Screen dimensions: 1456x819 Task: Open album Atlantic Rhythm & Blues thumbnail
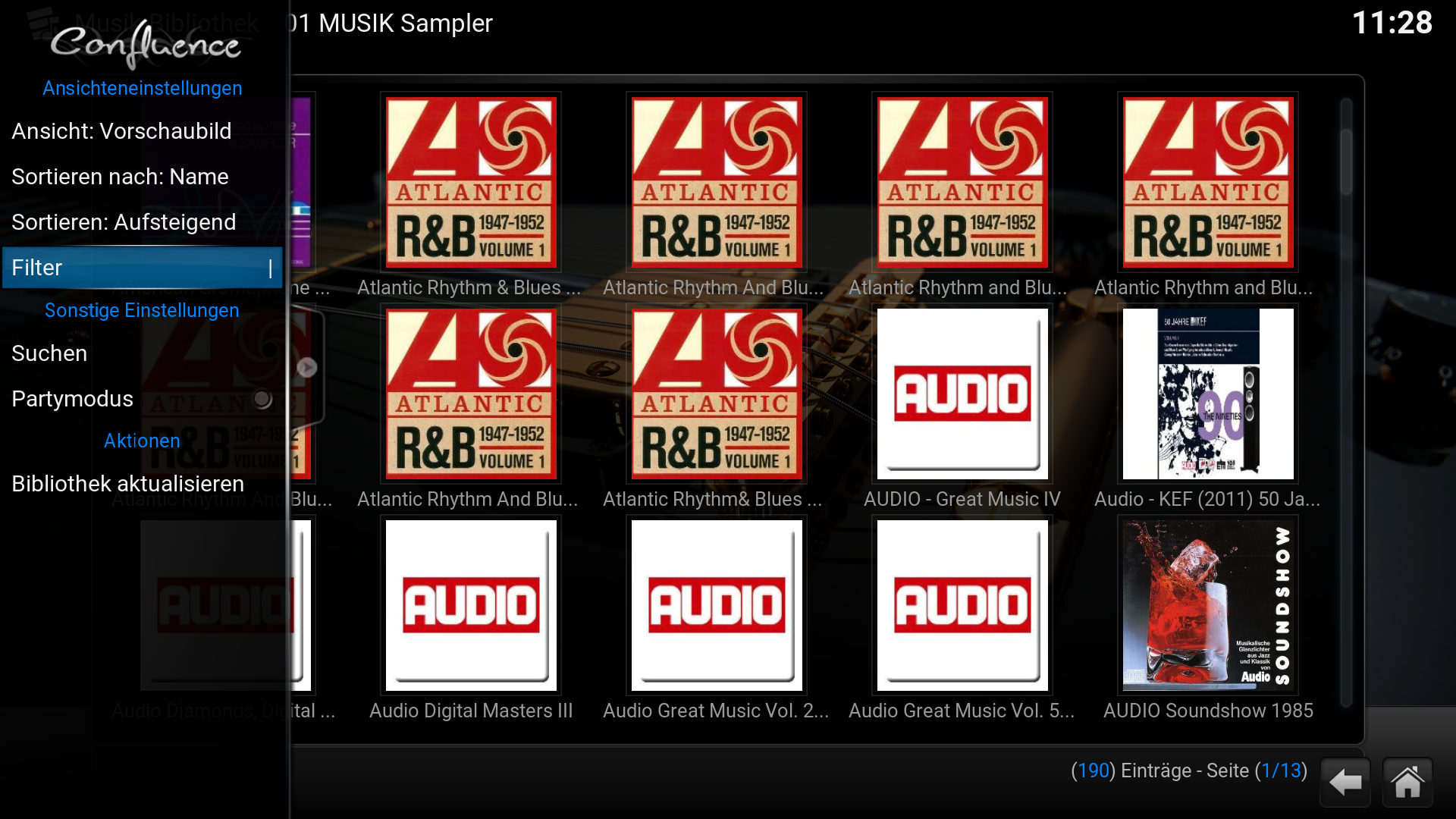click(471, 182)
